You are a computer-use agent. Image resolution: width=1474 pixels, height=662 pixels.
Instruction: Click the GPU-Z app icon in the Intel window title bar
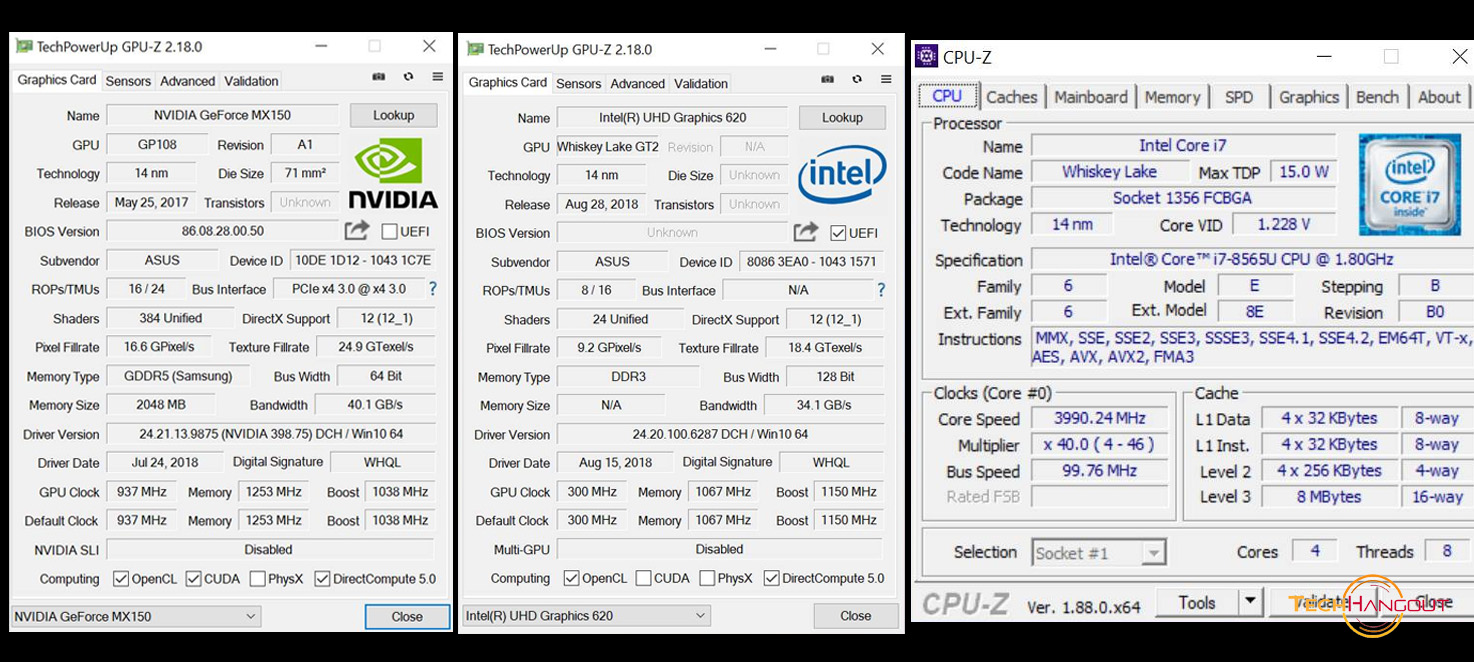coord(475,49)
